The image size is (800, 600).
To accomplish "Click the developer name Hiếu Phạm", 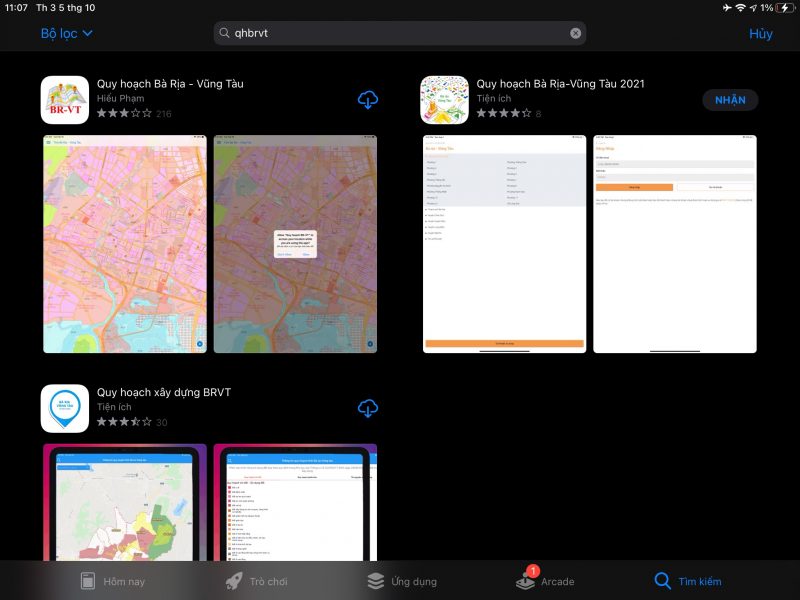I will (x=120, y=98).
